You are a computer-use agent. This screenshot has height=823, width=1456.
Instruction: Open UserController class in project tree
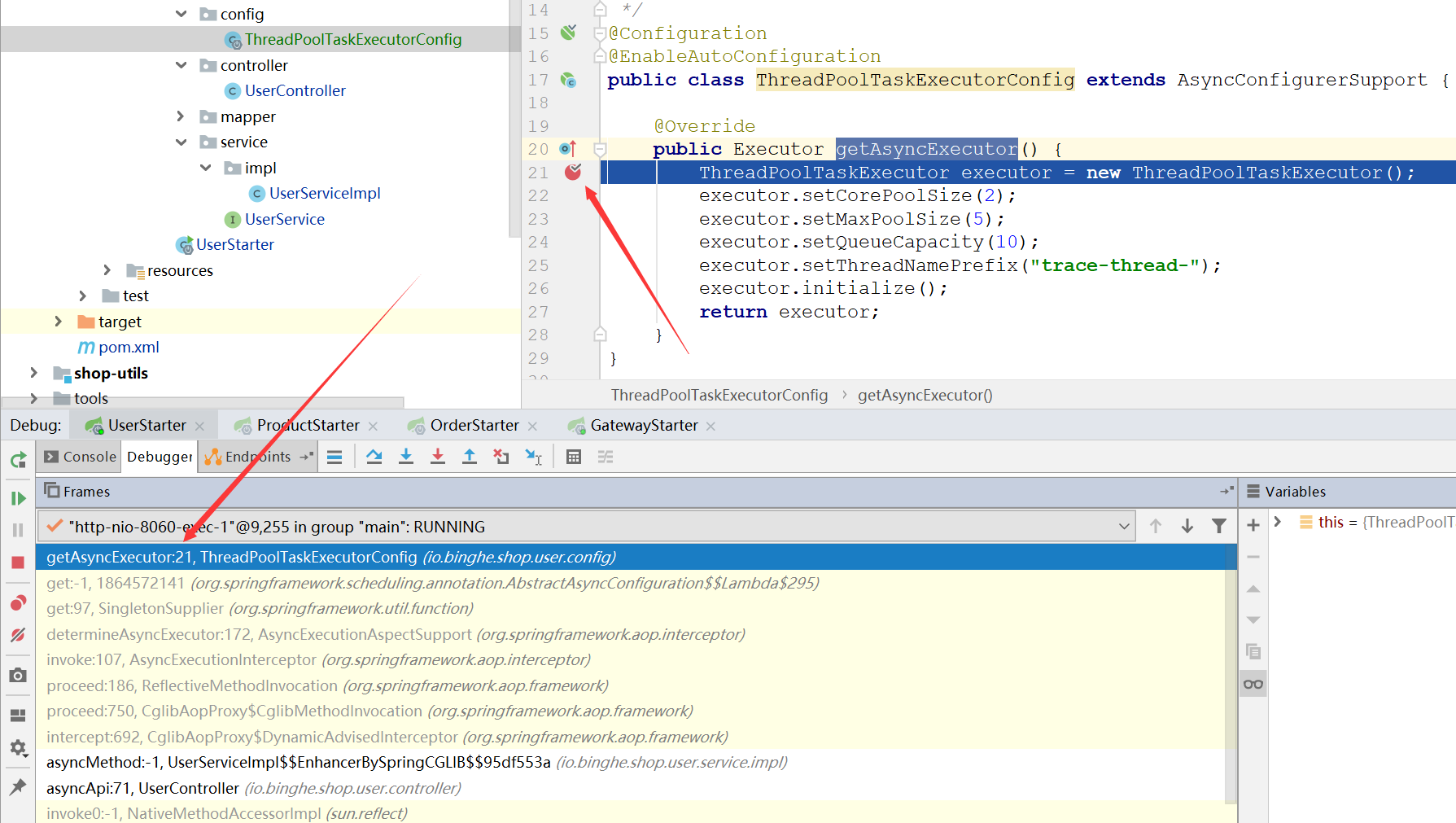[x=295, y=90]
